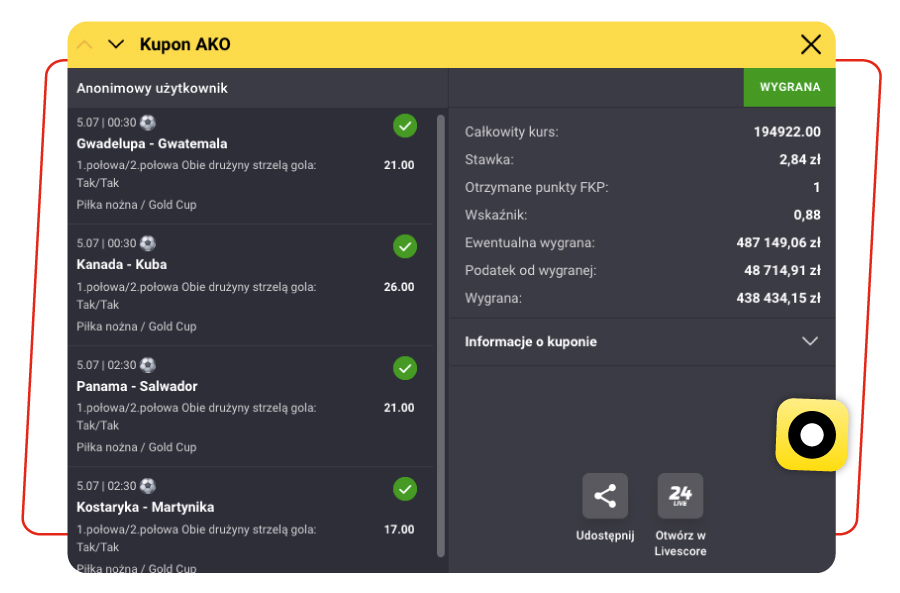Screen dimensions: 900x593
Task: Select the Anonimowy użytkownik header row
Action: pos(152,88)
